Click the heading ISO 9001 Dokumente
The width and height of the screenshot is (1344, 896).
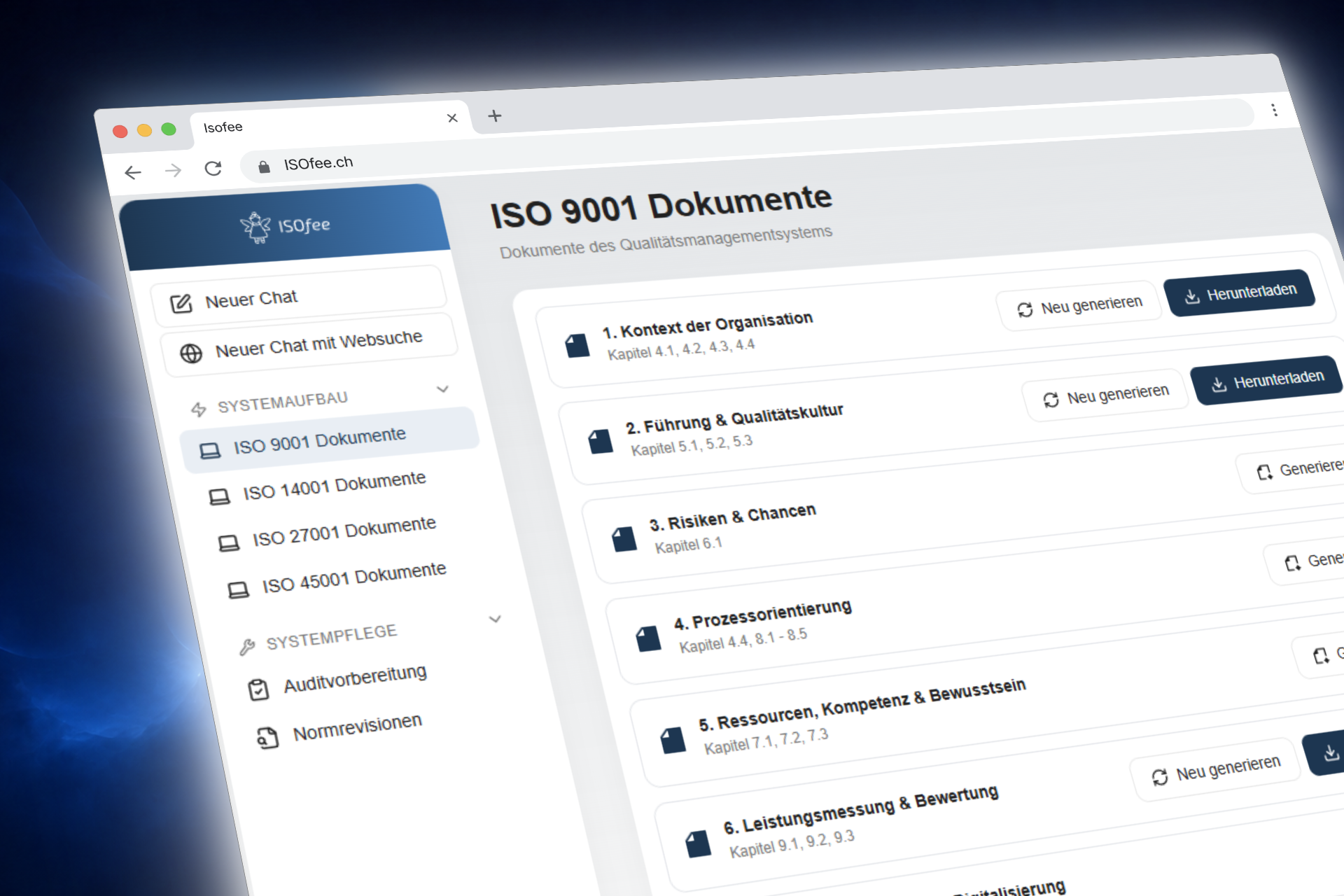pyautogui.click(x=661, y=206)
